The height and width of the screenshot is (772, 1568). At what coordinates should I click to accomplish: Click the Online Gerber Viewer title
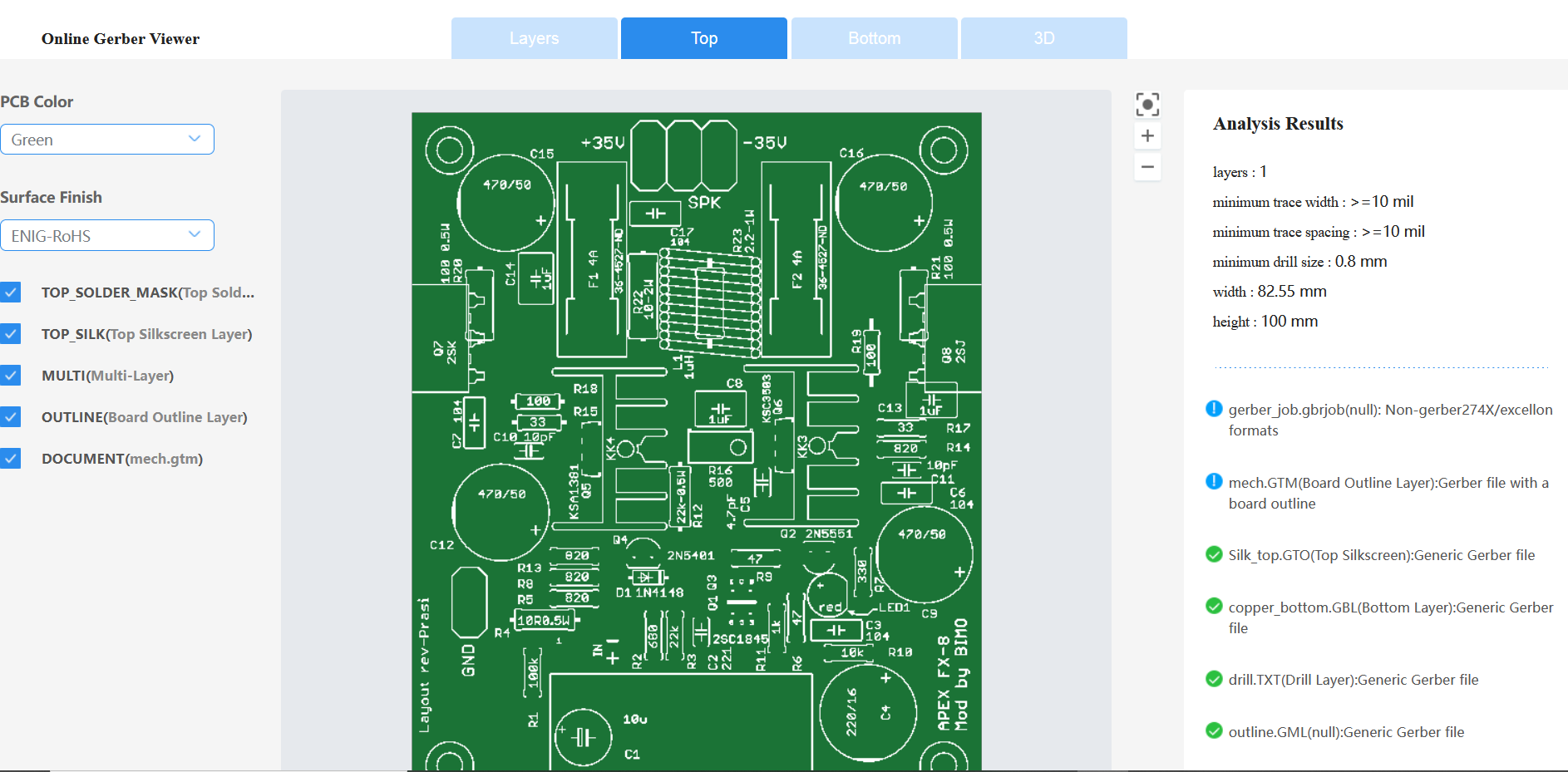(121, 39)
